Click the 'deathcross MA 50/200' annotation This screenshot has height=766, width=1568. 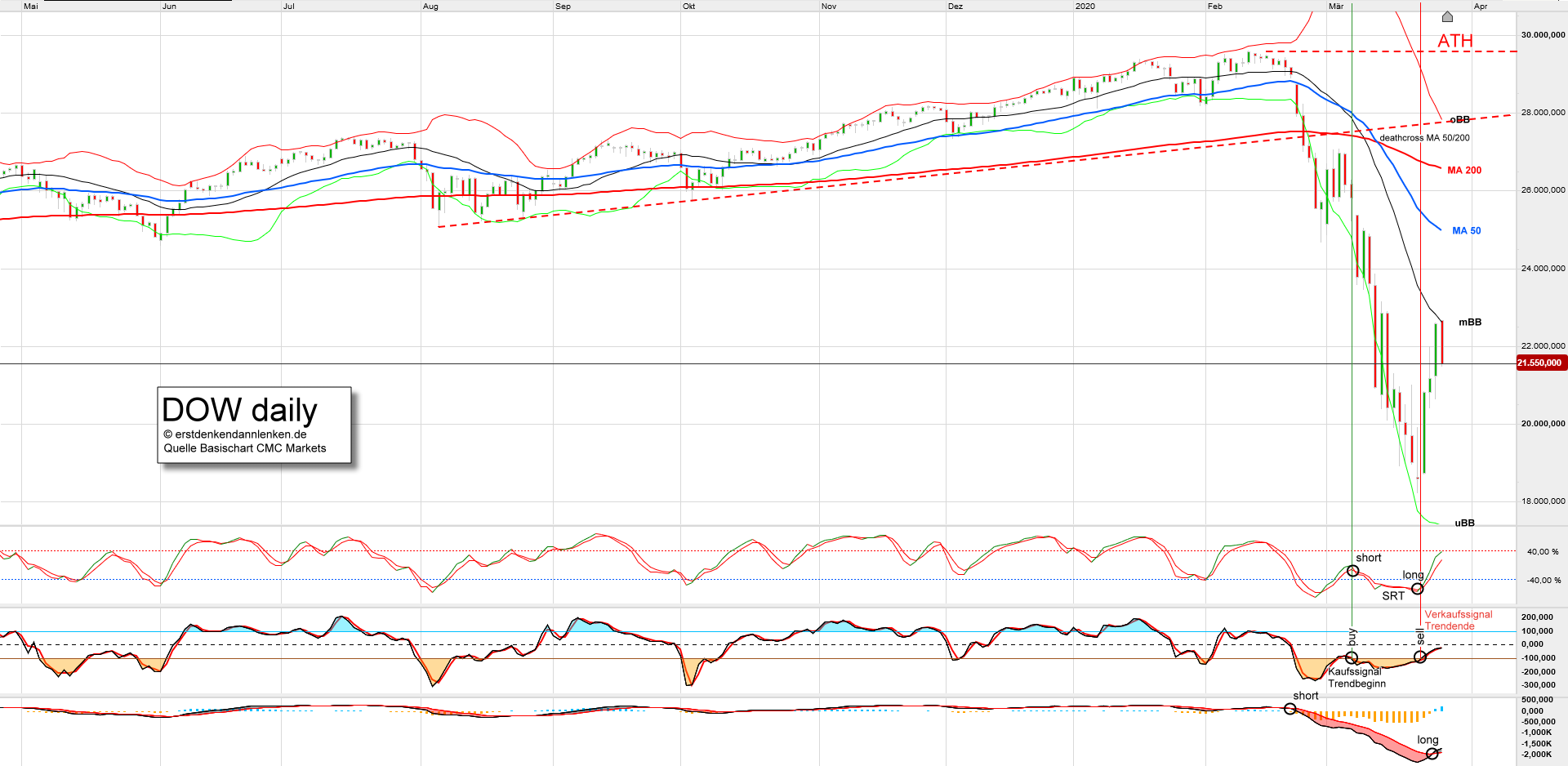[1424, 138]
